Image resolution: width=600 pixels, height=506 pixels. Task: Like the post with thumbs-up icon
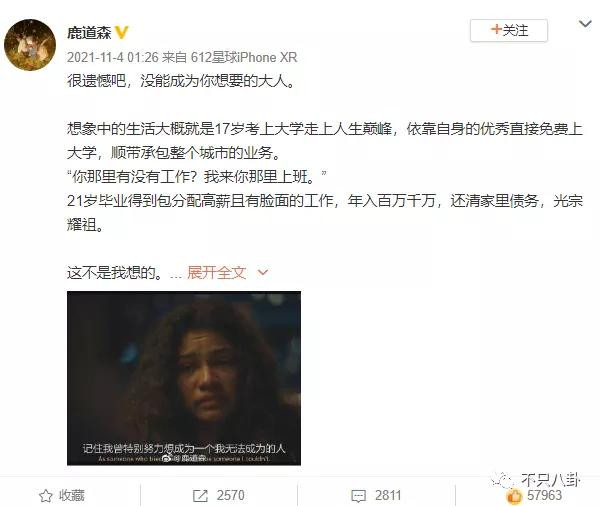coord(514,496)
